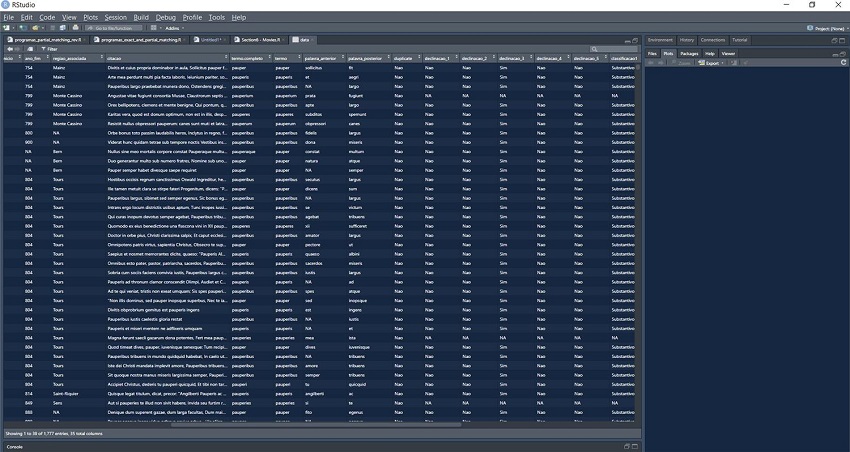Switch to the Packages tab
This screenshot has width=850, height=452.
click(689, 52)
